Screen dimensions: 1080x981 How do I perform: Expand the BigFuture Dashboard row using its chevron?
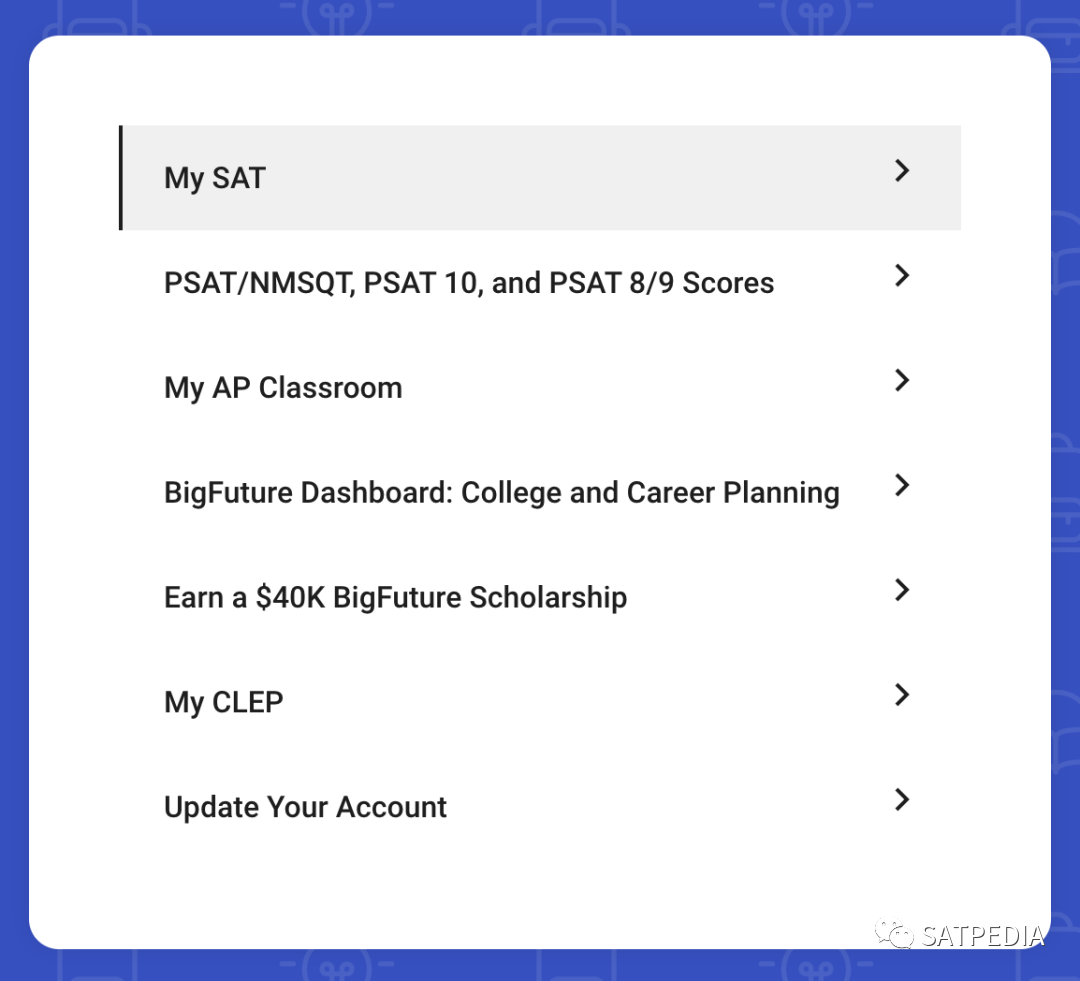click(x=902, y=486)
